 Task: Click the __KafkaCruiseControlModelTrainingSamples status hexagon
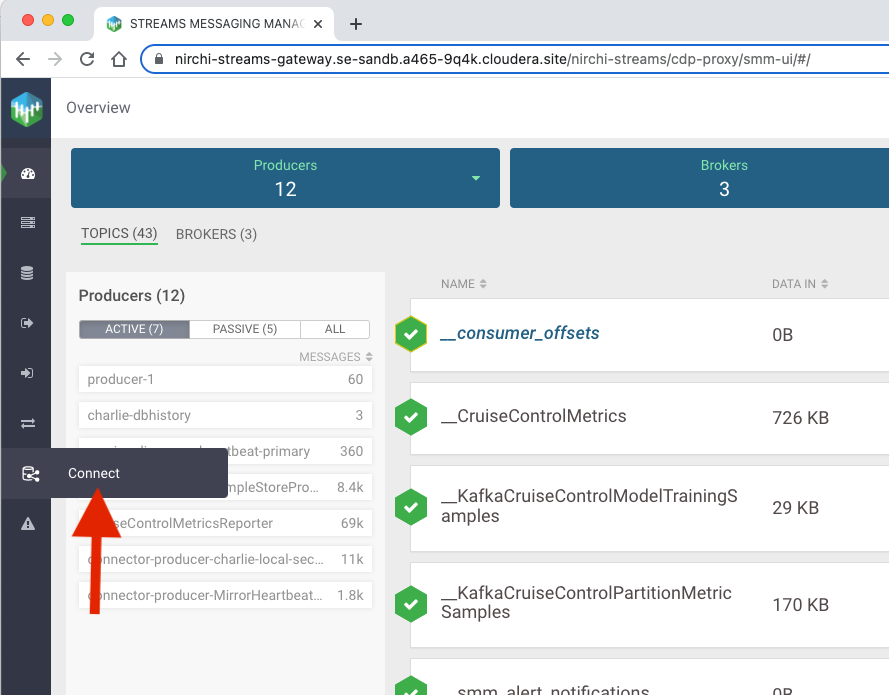[x=411, y=507]
